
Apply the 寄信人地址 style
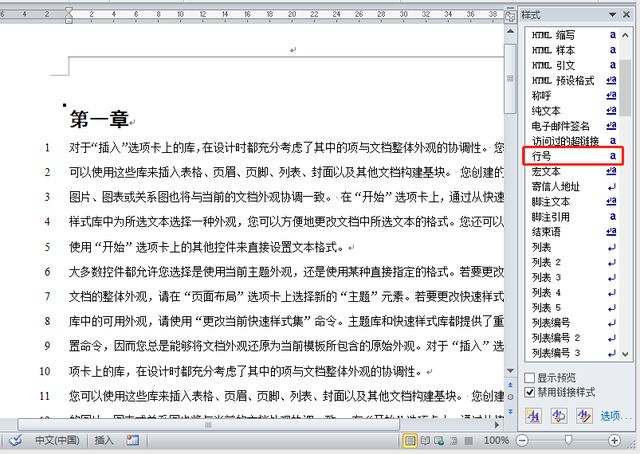[572, 187]
